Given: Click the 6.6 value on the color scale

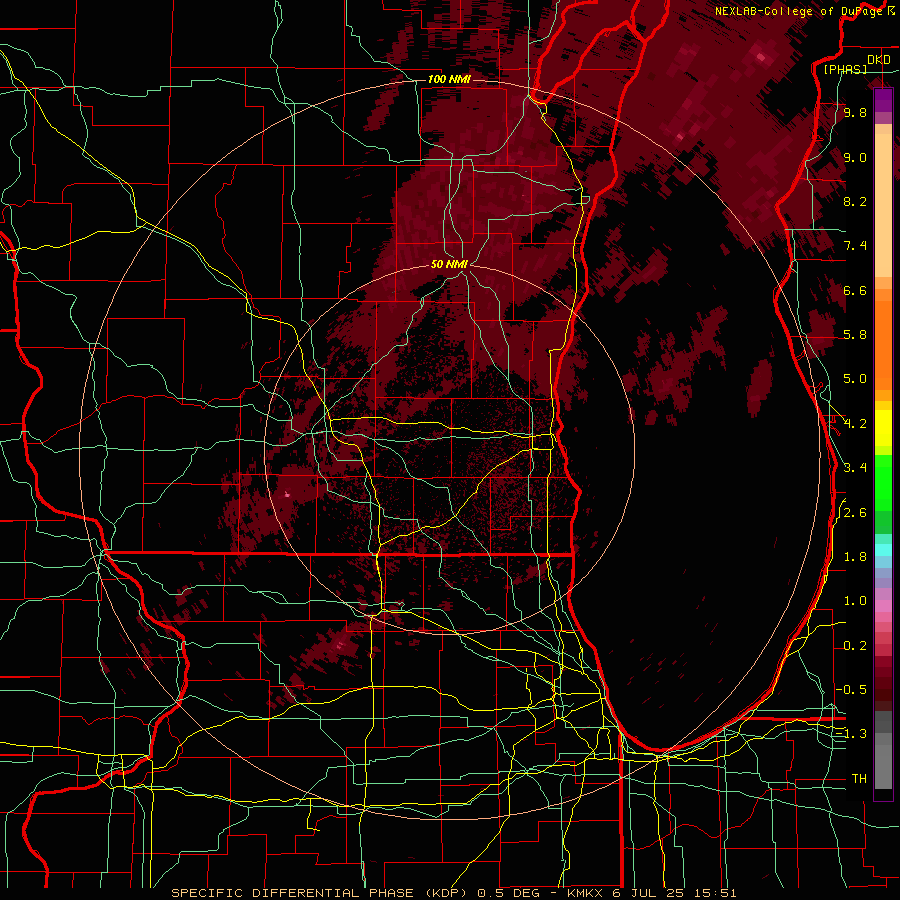Looking at the screenshot, I should point(855,290).
